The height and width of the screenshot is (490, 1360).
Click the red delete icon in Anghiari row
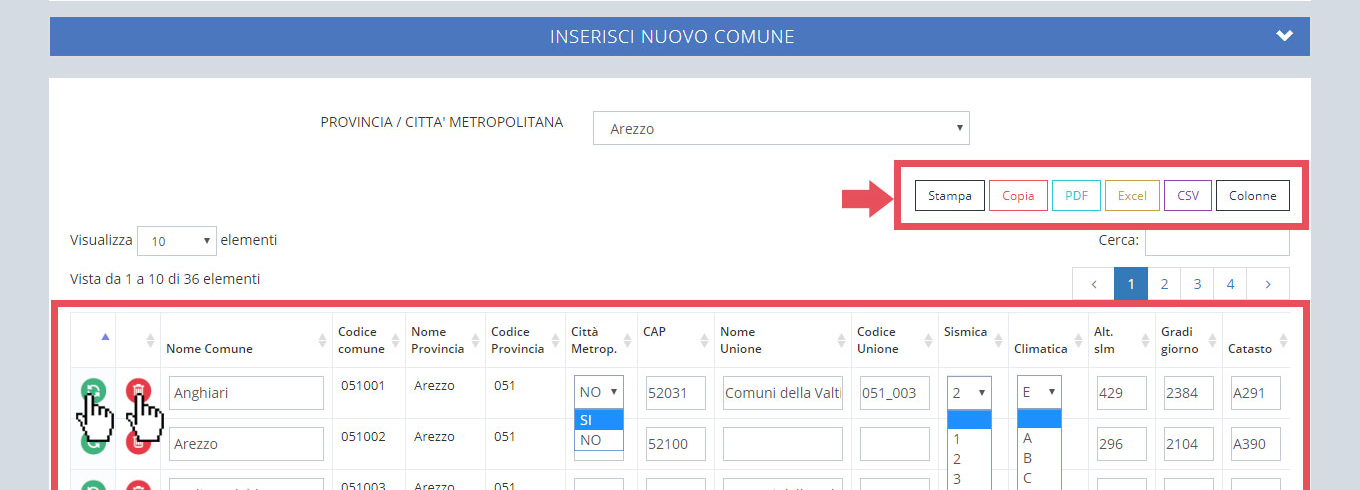tap(139, 392)
